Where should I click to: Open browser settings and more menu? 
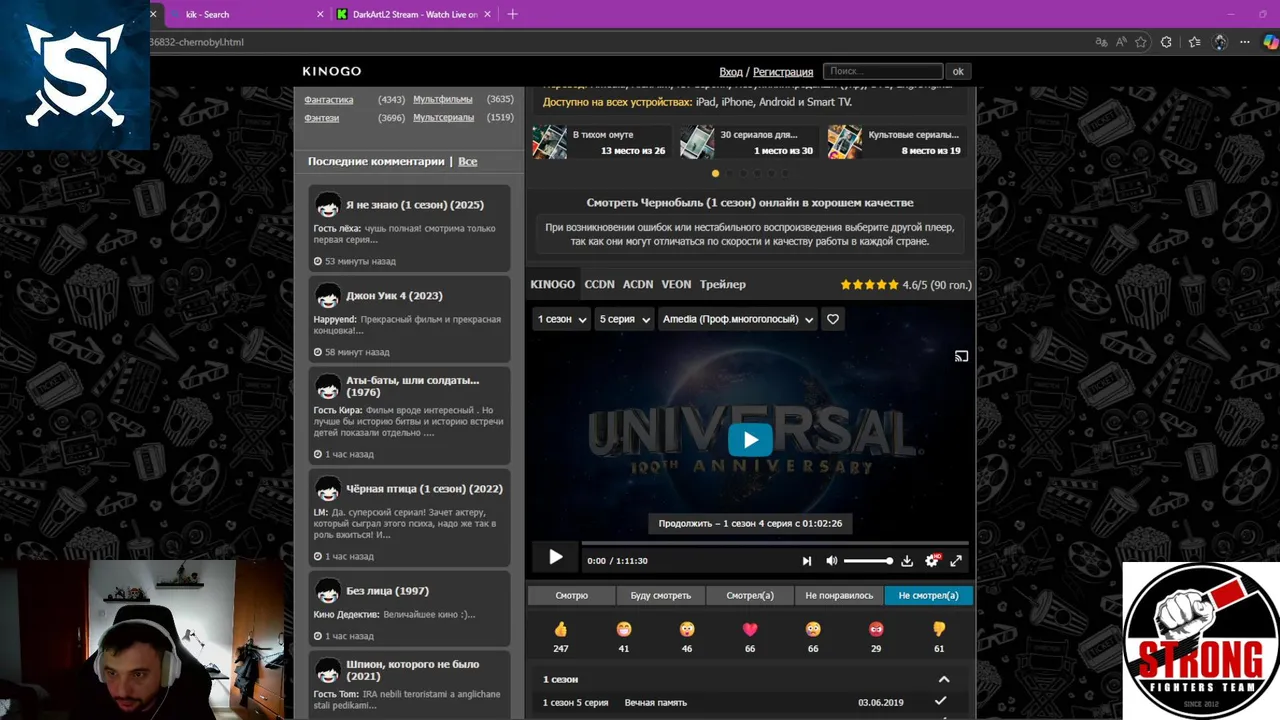(1245, 42)
